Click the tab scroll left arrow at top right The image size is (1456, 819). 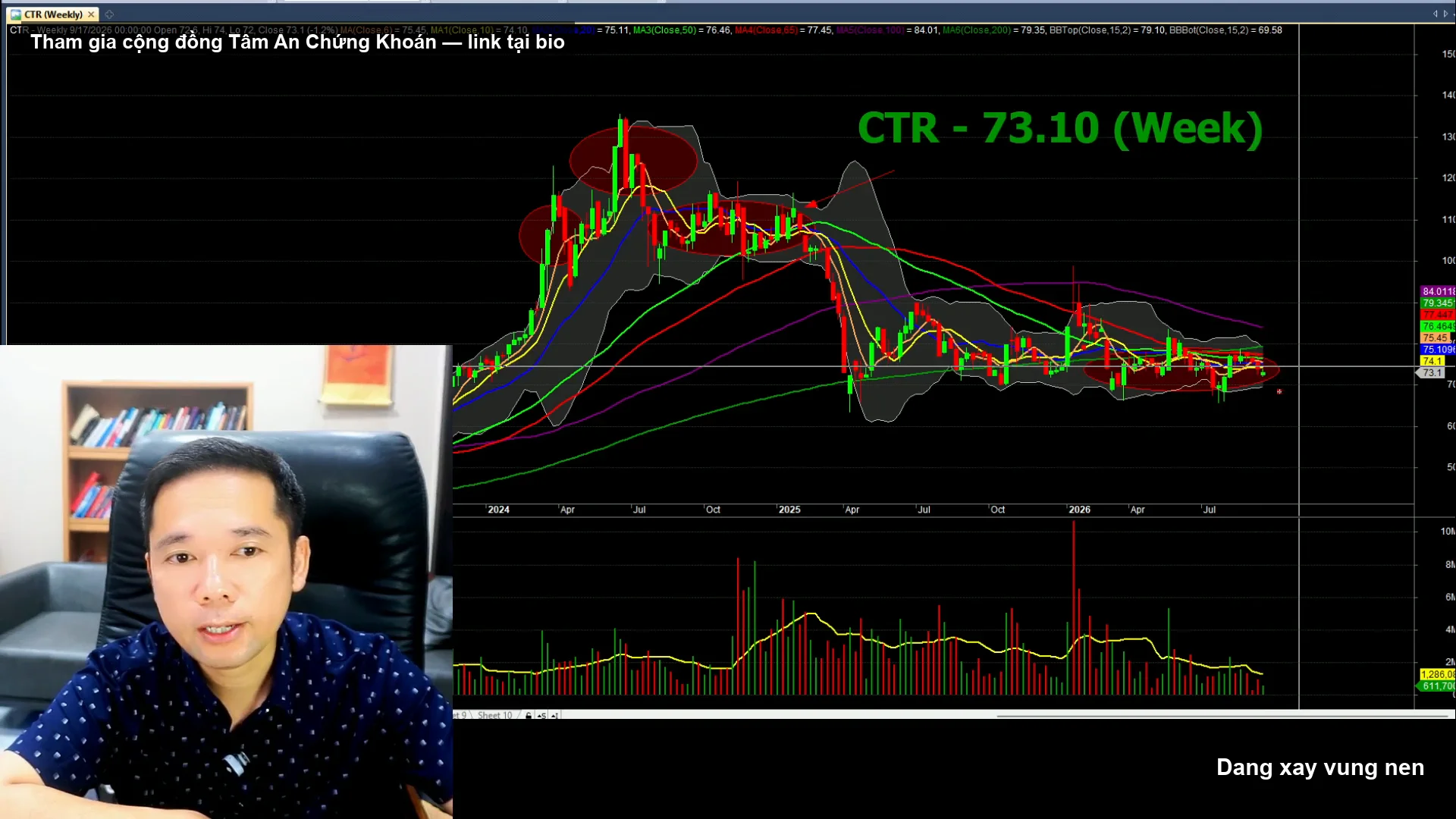[x=1435, y=14]
